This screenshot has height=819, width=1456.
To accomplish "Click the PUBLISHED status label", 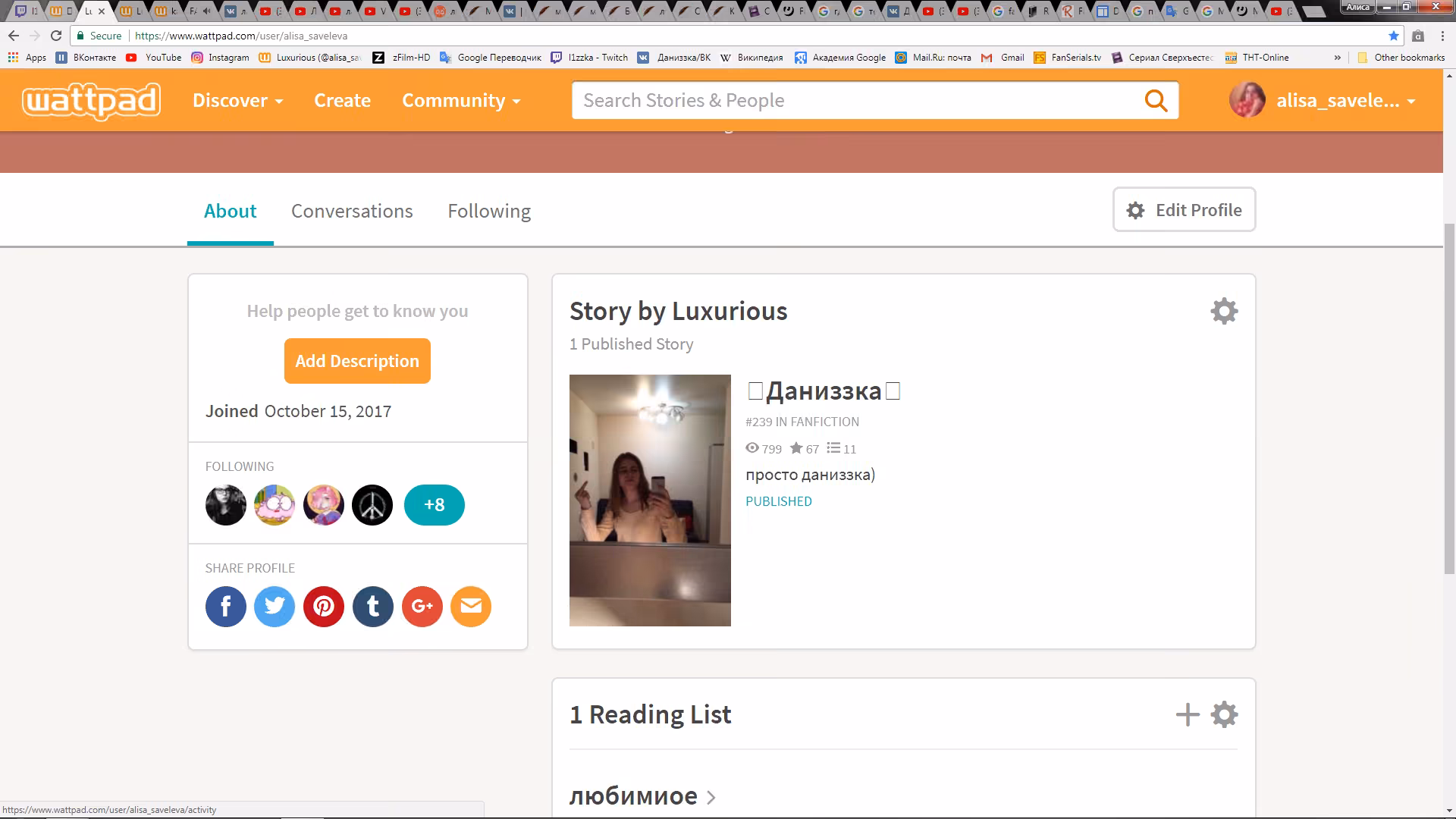I will (x=779, y=501).
